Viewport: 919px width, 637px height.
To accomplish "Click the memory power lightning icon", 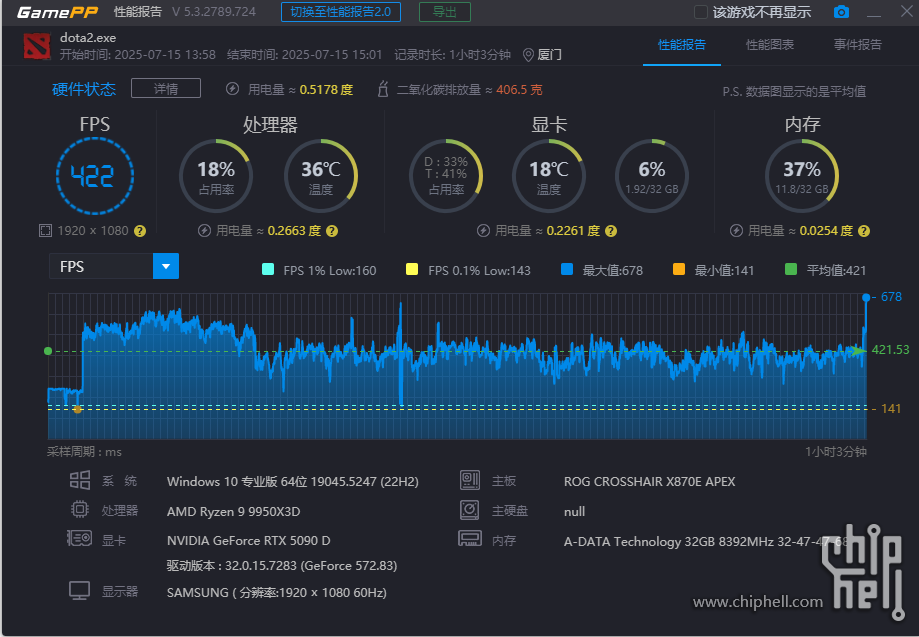I will 736,231.
